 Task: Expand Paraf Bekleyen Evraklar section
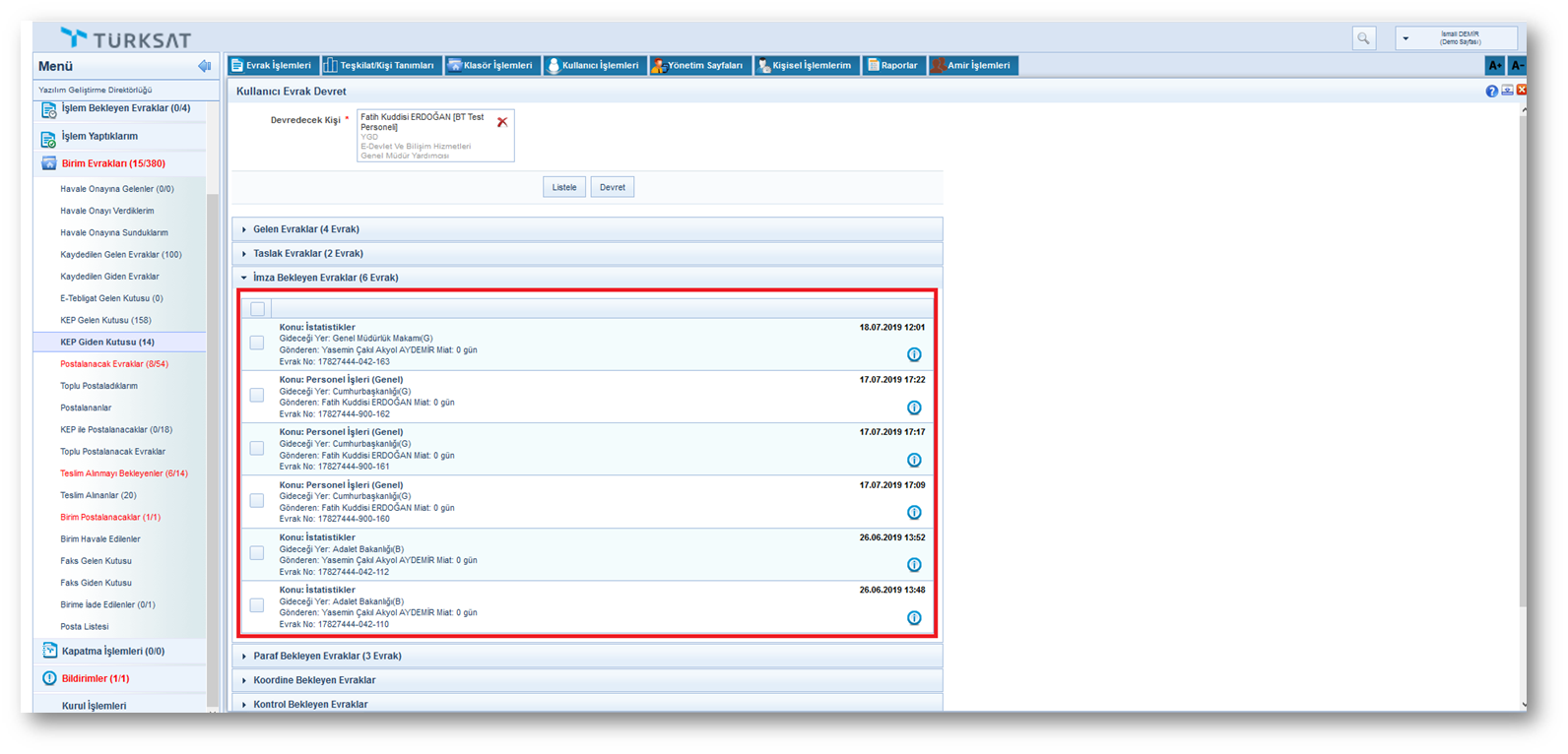pyautogui.click(x=326, y=657)
